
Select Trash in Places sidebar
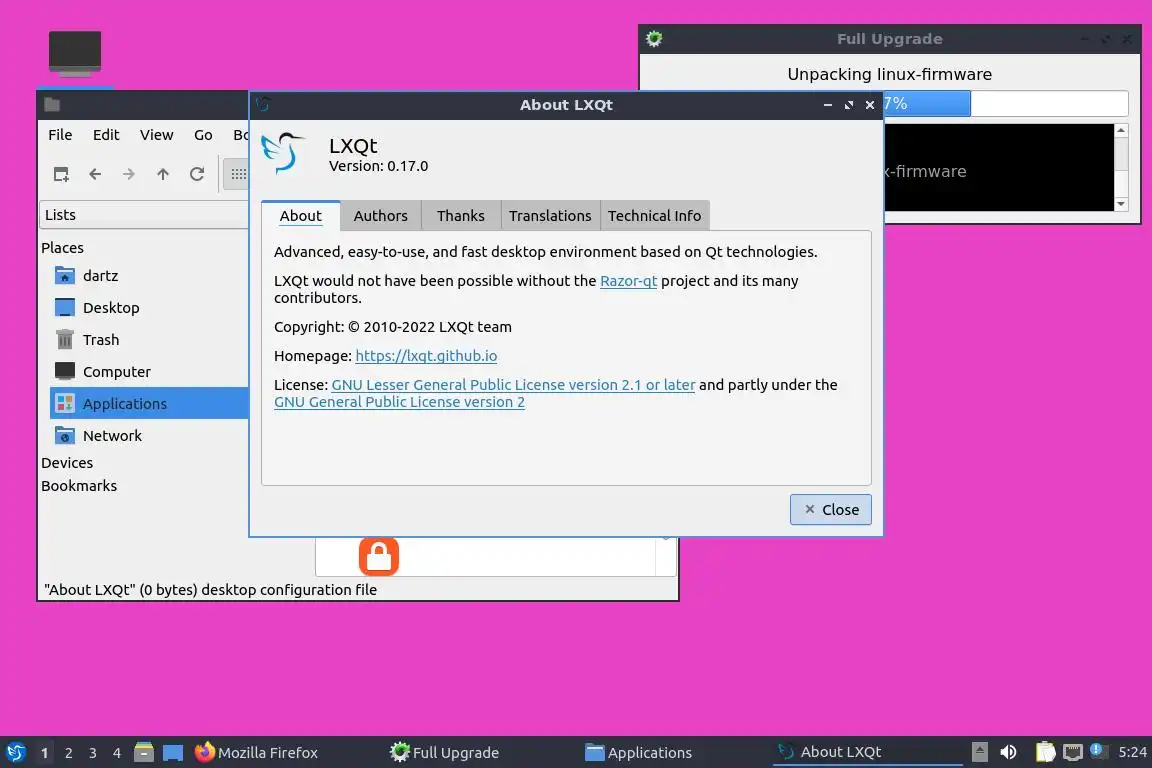coord(149,340)
